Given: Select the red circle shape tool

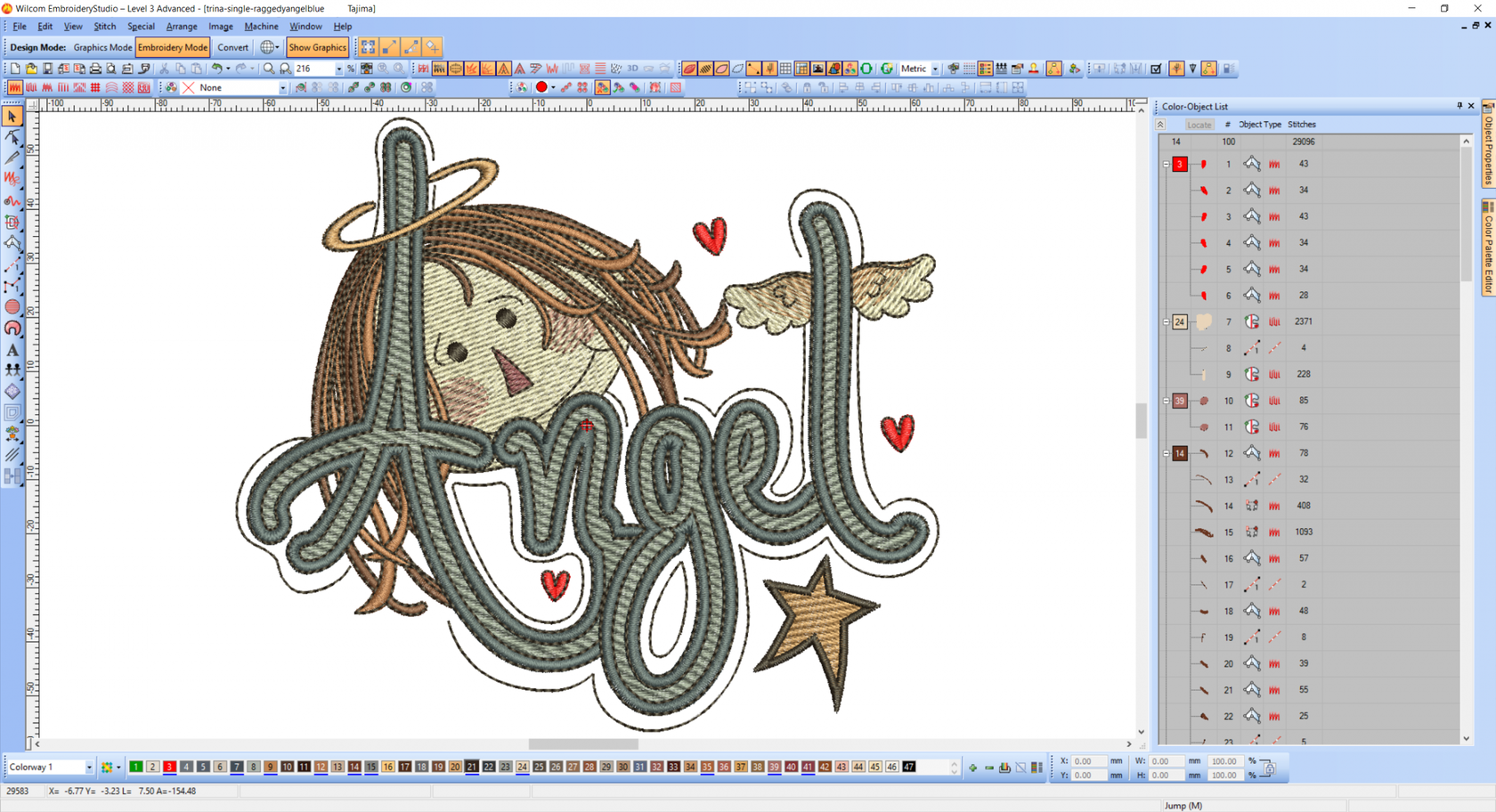Looking at the screenshot, I should (x=12, y=307).
